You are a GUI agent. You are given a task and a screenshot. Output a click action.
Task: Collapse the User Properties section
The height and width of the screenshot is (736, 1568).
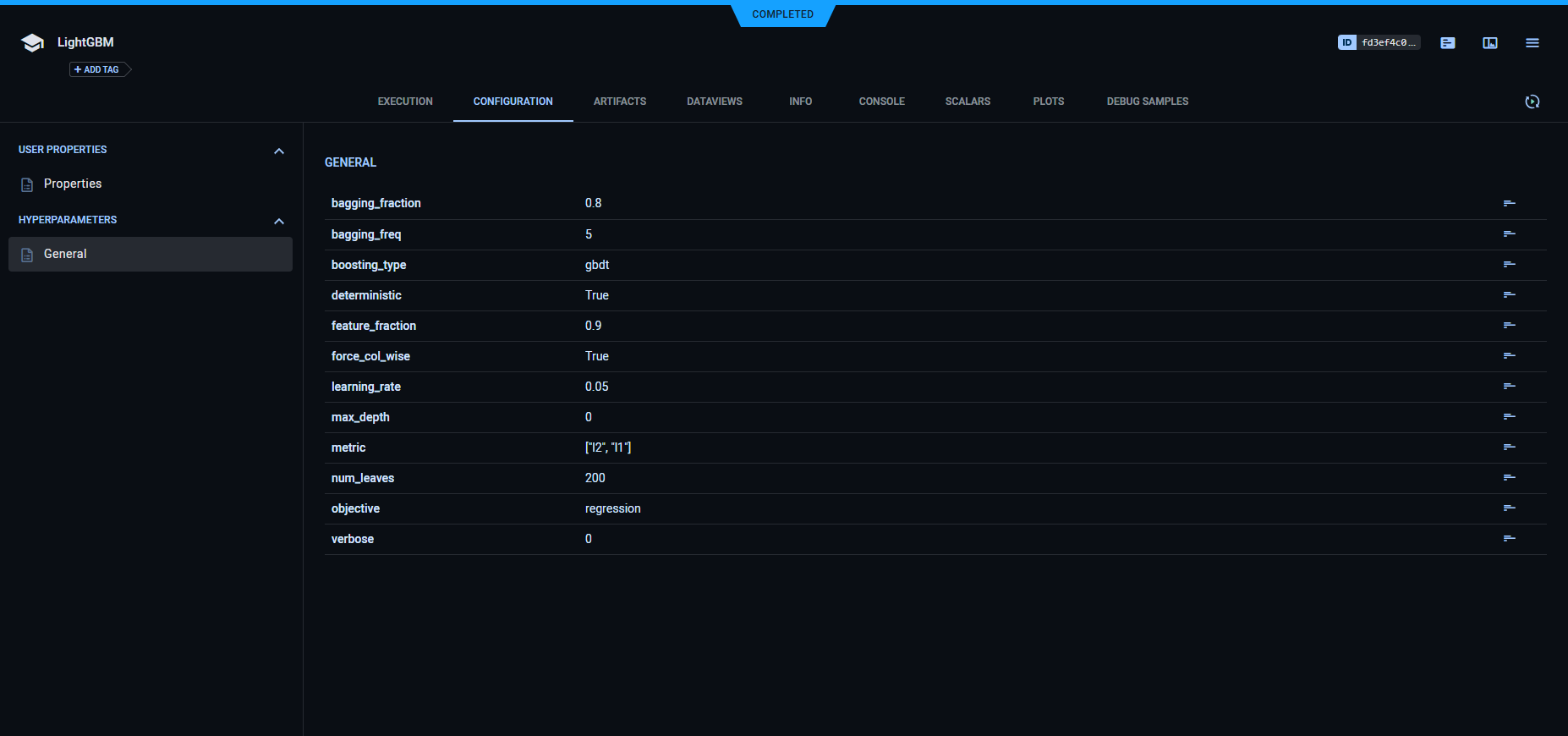[279, 151]
